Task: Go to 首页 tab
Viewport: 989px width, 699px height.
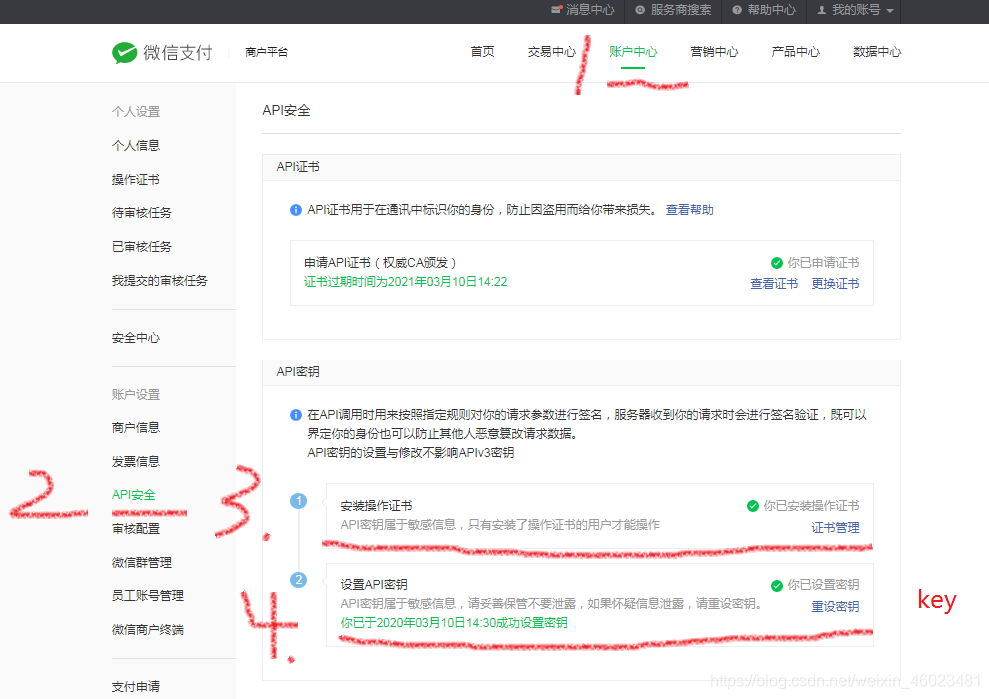Action: [483, 52]
